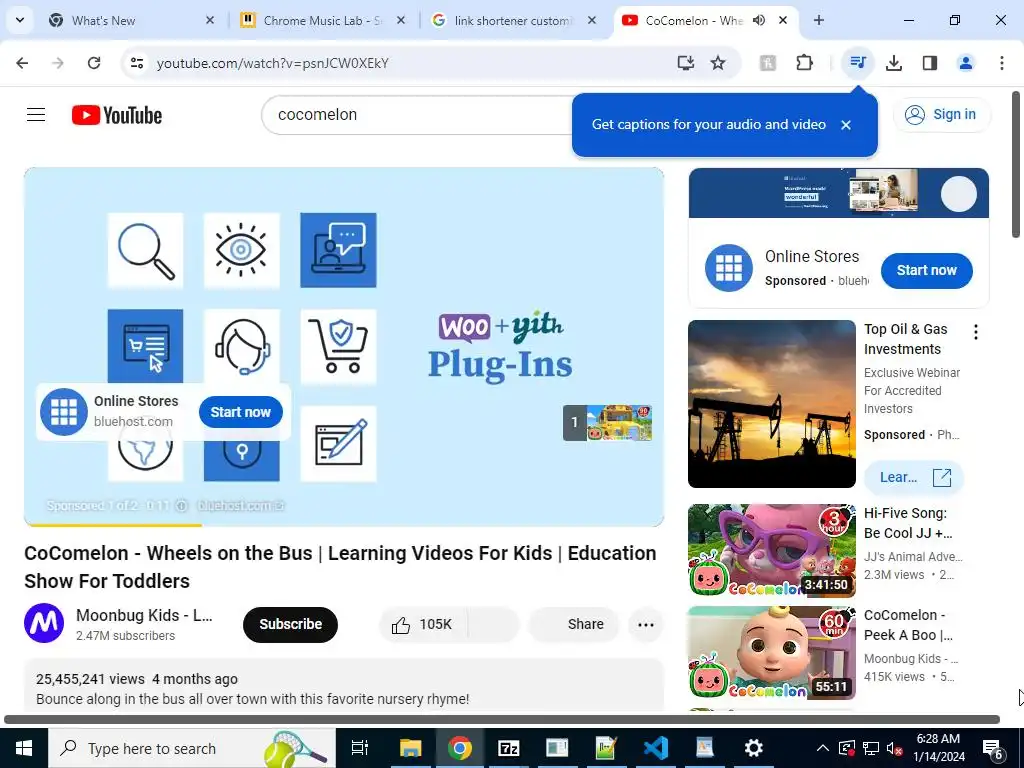Open the Chrome extensions puzzle icon
This screenshot has width=1024, height=768.
(x=805, y=63)
